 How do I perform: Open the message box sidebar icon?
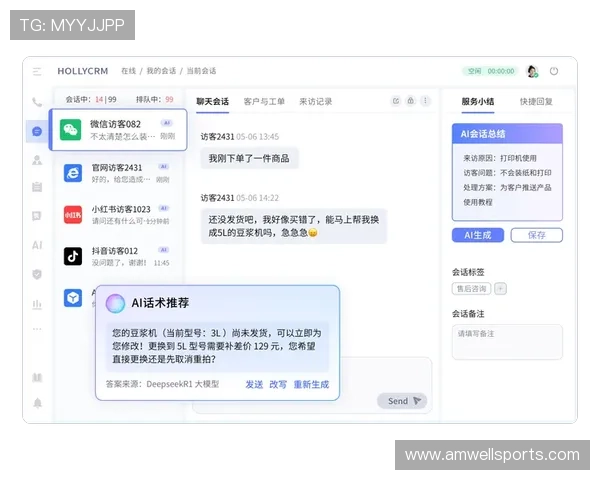pyautogui.click(x=37, y=216)
